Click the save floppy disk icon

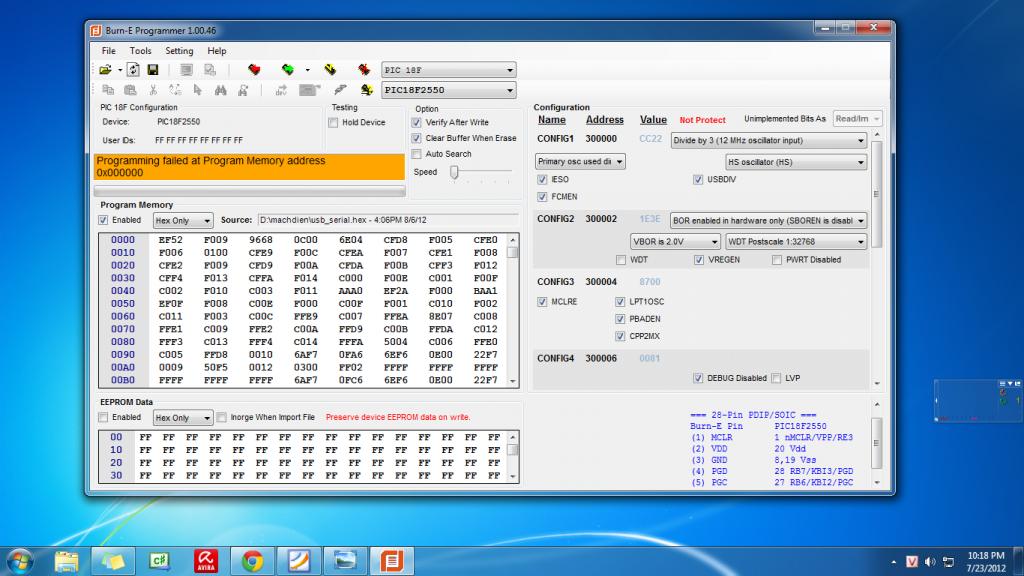(x=153, y=70)
